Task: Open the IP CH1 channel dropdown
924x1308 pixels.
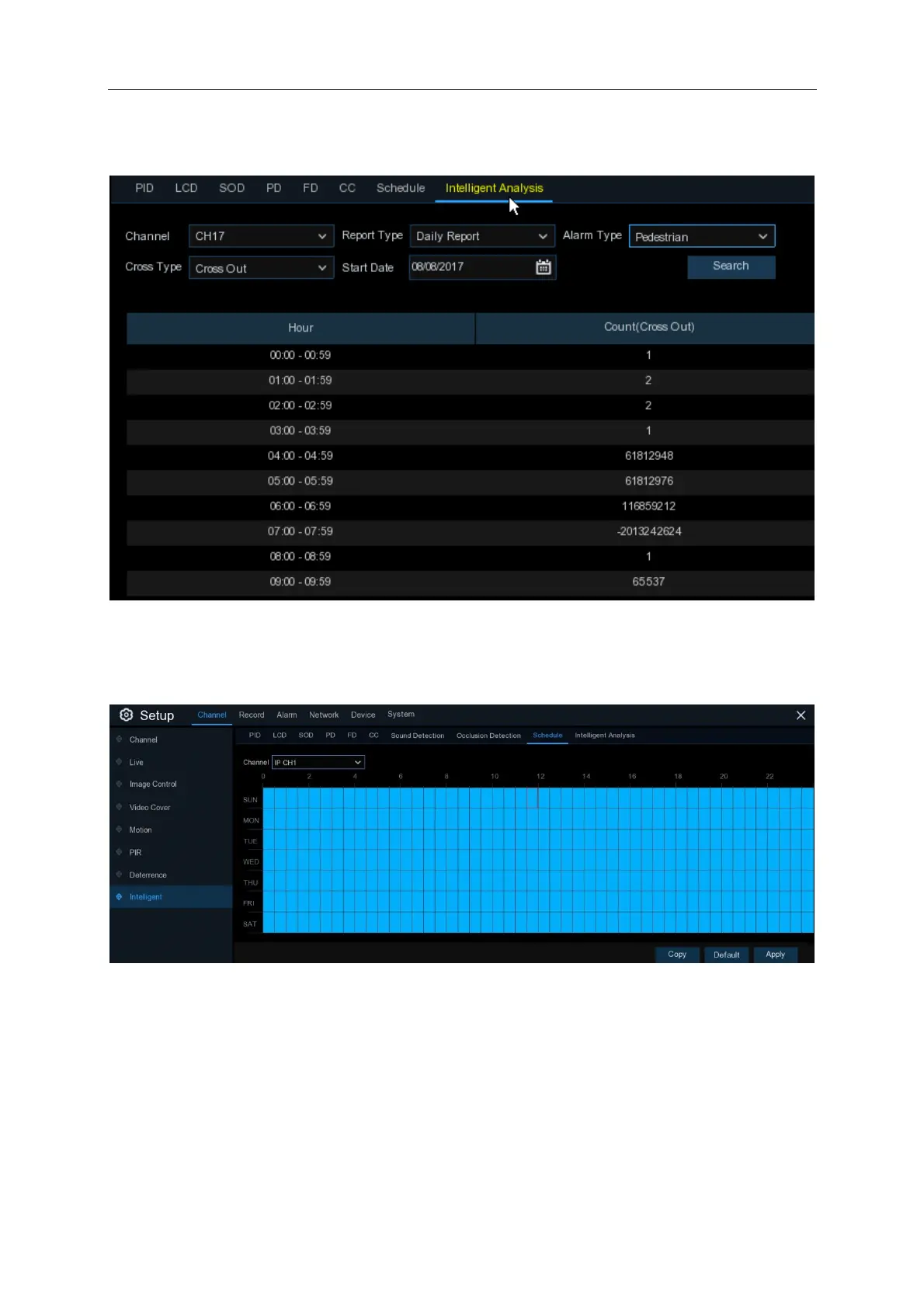Action: pyautogui.click(x=318, y=763)
